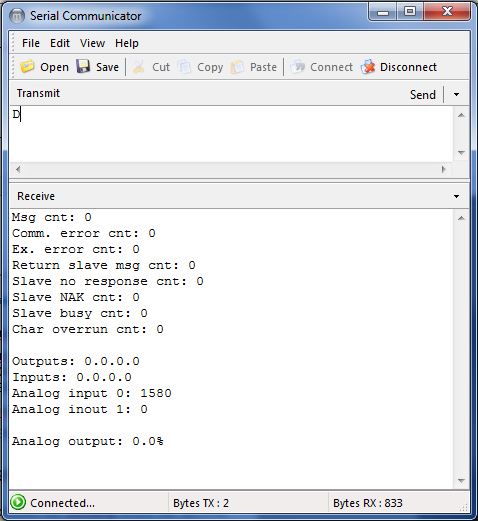Open the View menu
This screenshot has width=478, height=521.
click(x=92, y=43)
